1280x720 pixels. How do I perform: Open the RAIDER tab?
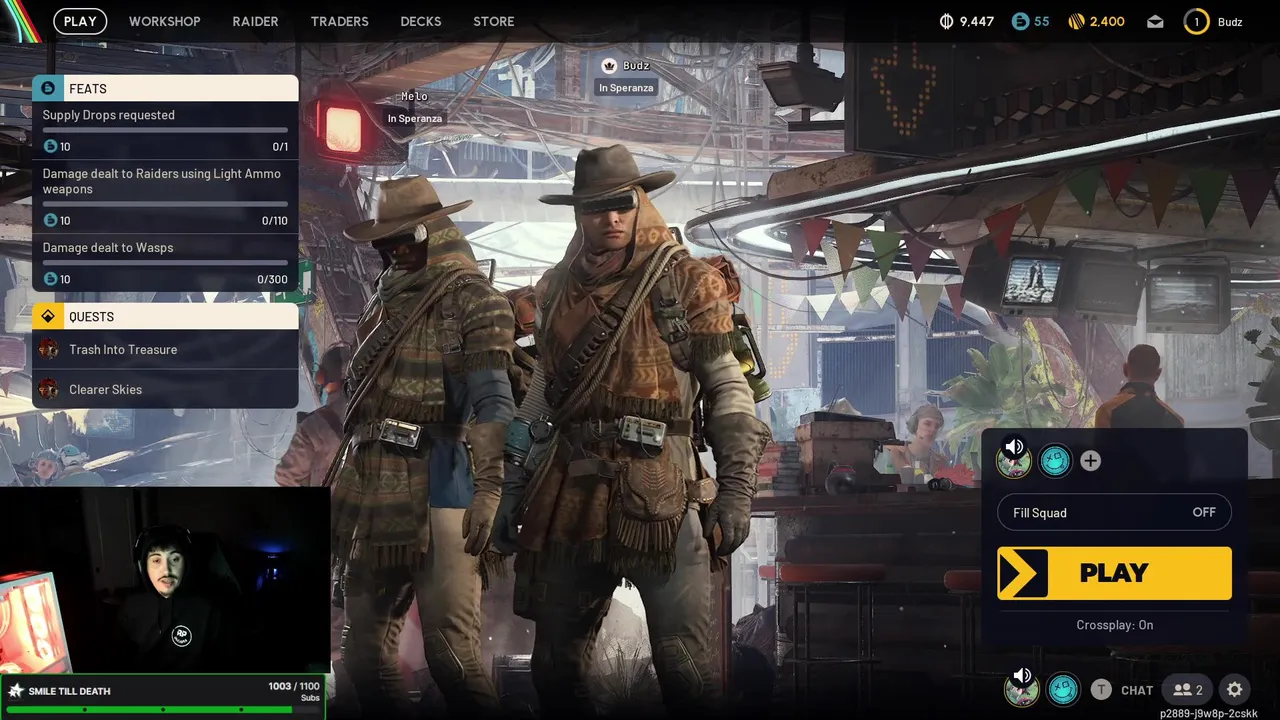click(255, 21)
